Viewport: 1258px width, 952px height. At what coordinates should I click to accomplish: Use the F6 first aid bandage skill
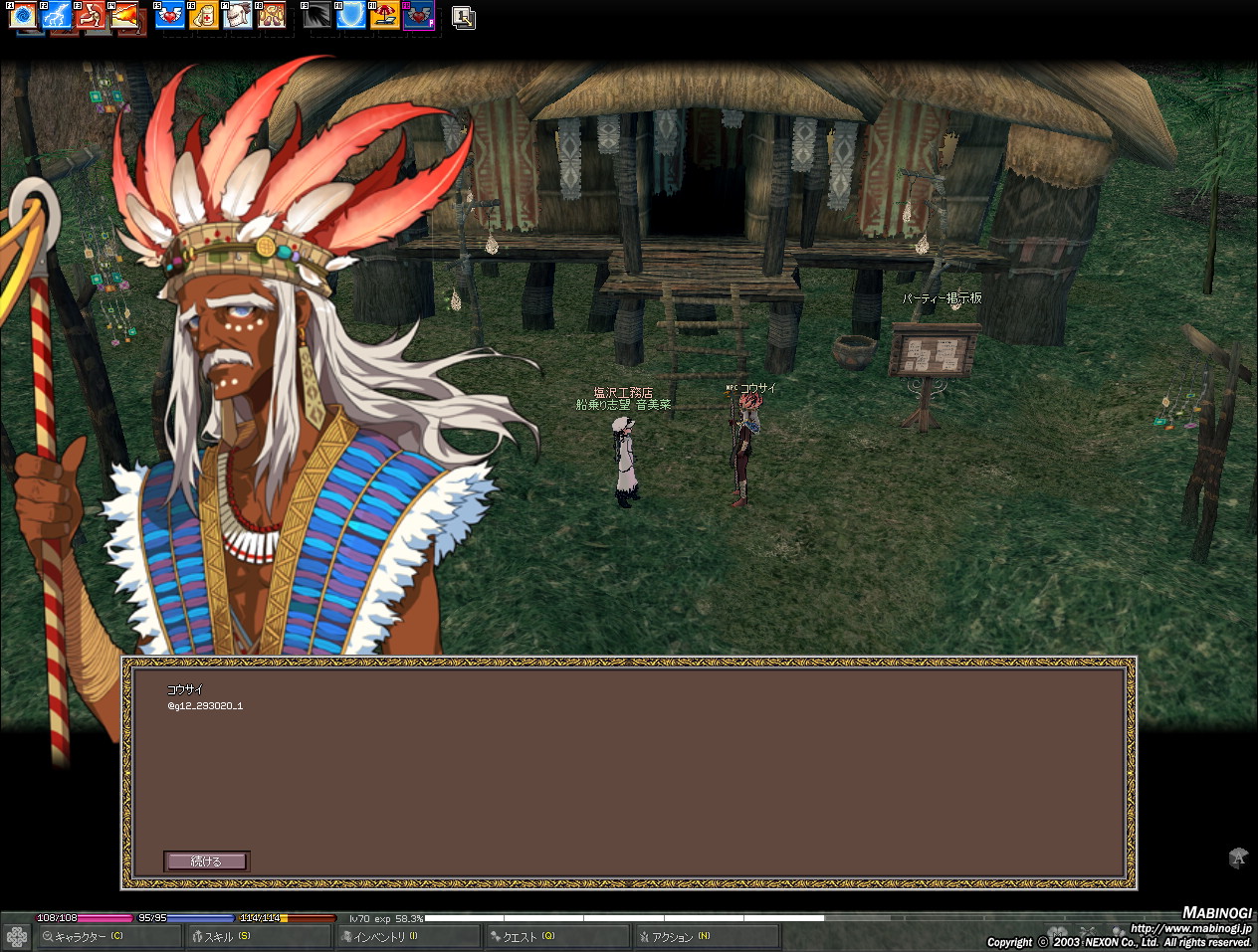[x=204, y=16]
